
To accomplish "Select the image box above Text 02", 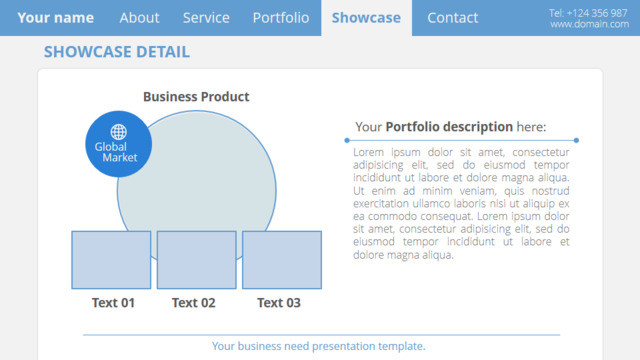I will [197, 260].
